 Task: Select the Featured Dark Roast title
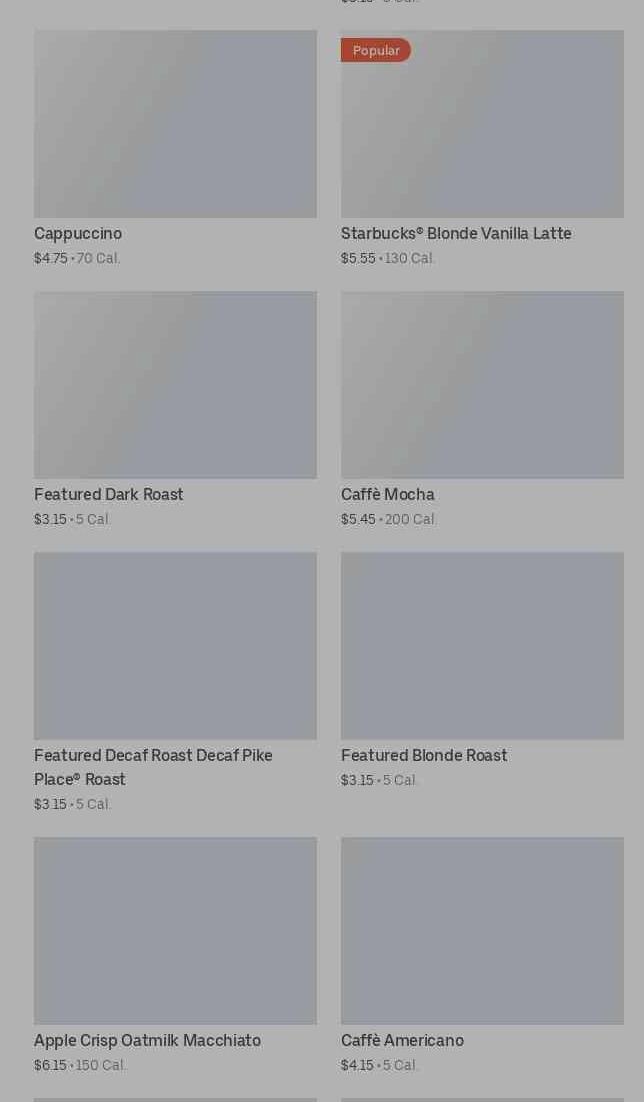(109, 495)
